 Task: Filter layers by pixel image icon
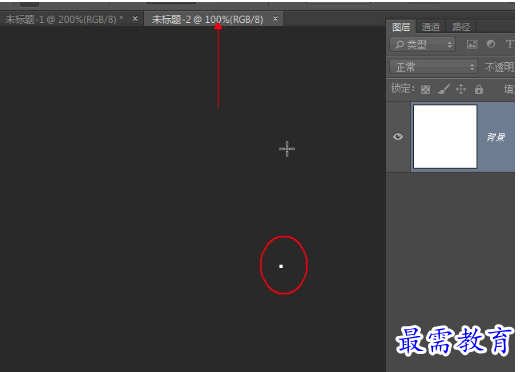click(472, 44)
